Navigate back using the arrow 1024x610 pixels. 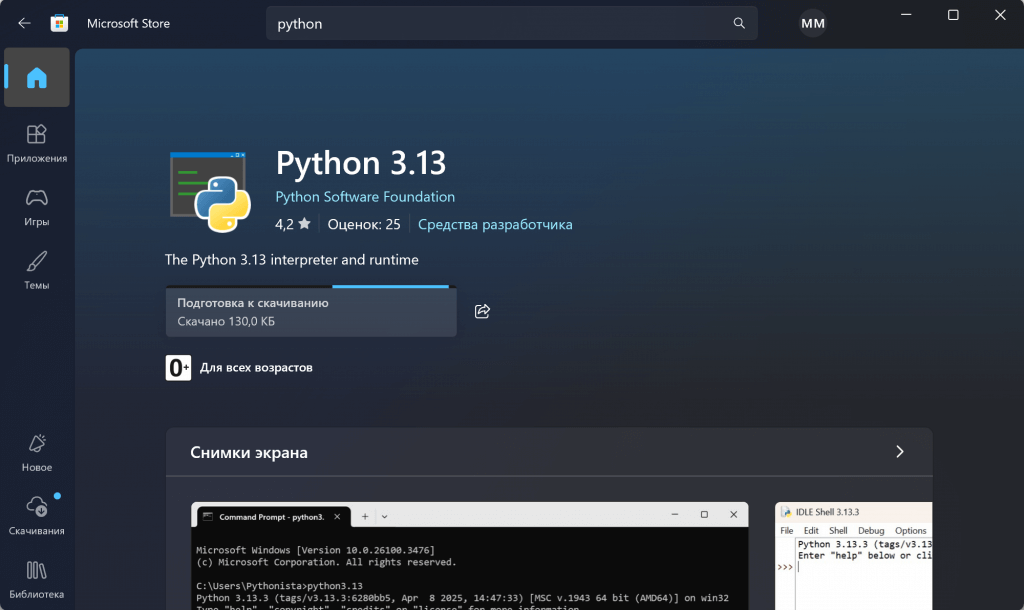tap(23, 22)
